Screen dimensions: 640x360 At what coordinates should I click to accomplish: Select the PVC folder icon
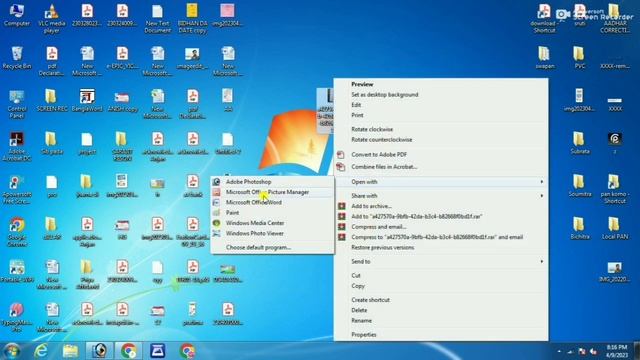[x=580, y=58]
